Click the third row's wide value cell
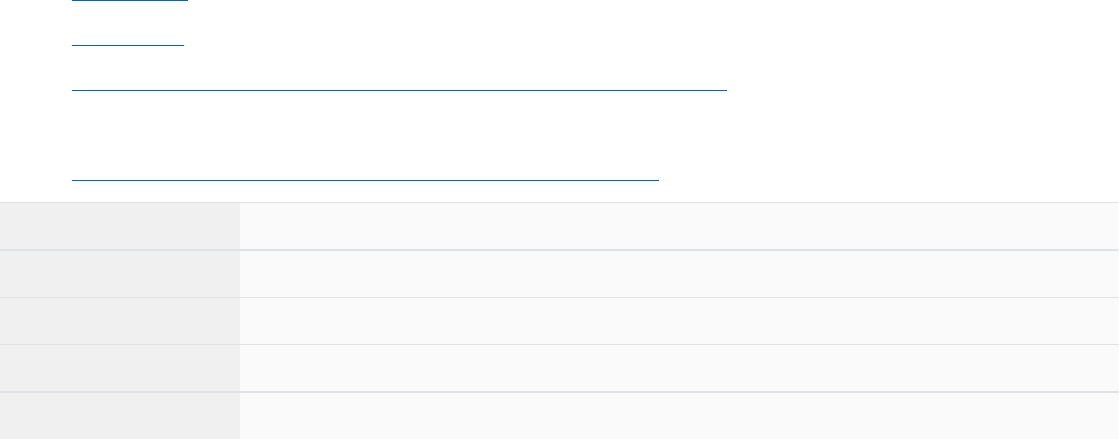Viewport: 1119px width, 439px height. coord(678,320)
